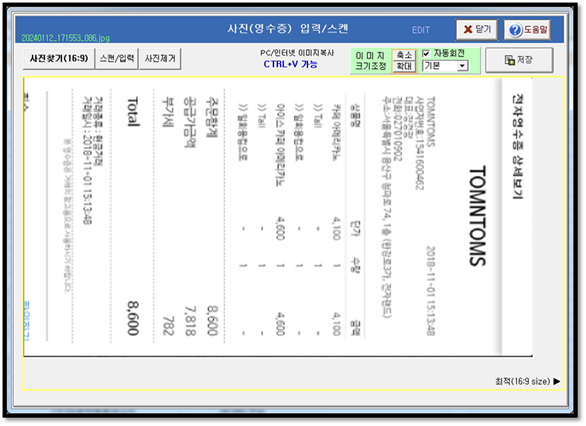This screenshot has width=586, height=426.
Task: Expand the 기본 dropdown arrow
Action: [x=462, y=66]
